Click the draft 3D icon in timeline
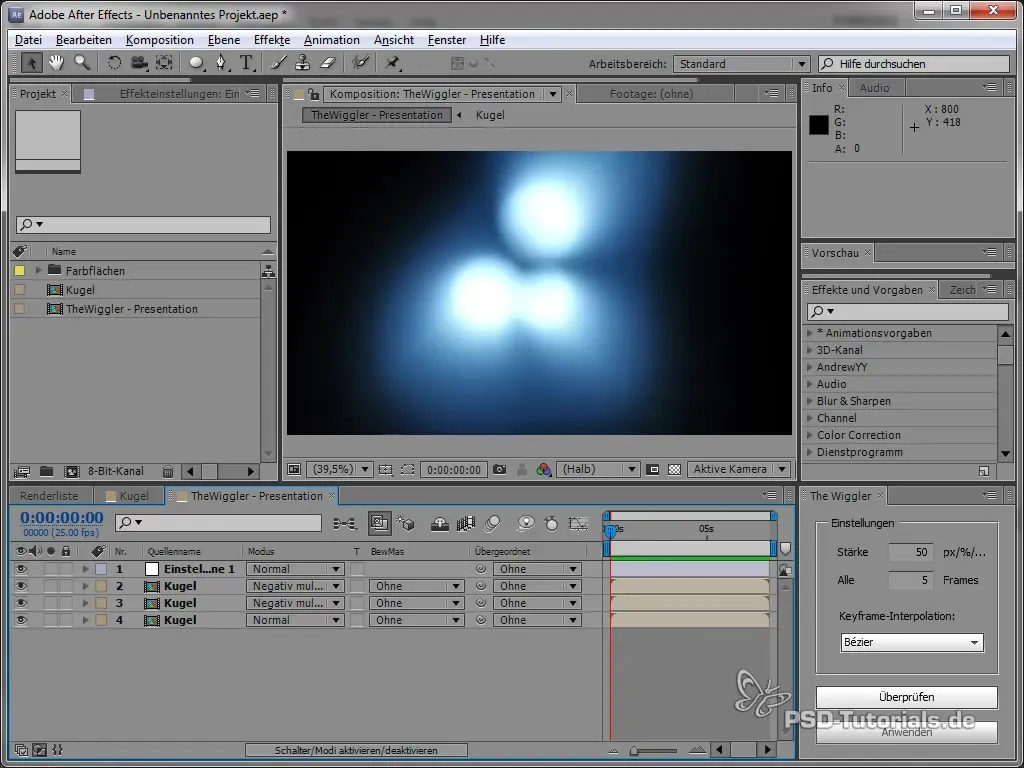1024x768 pixels. (405, 523)
